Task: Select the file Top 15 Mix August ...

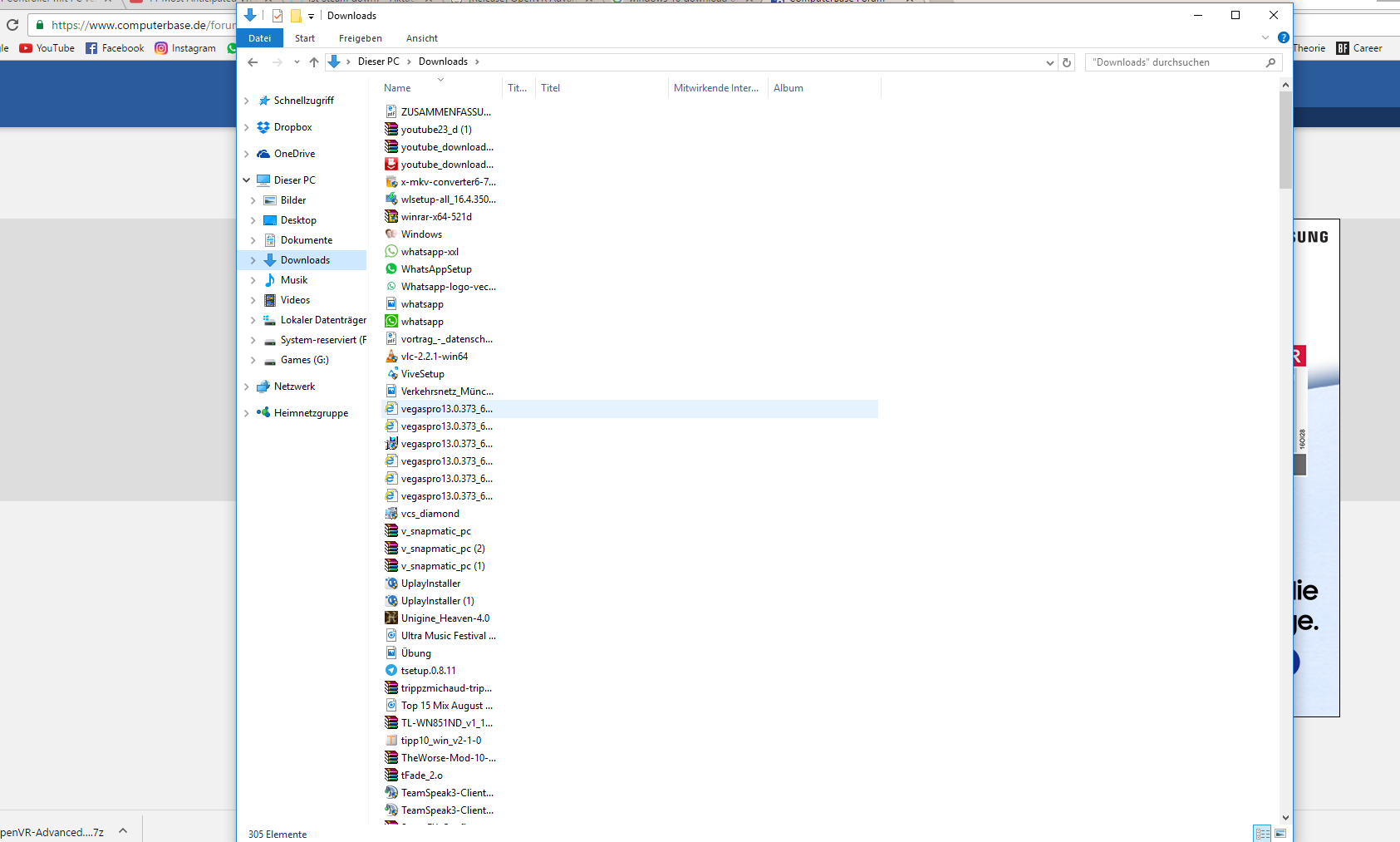Action: pos(447,706)
